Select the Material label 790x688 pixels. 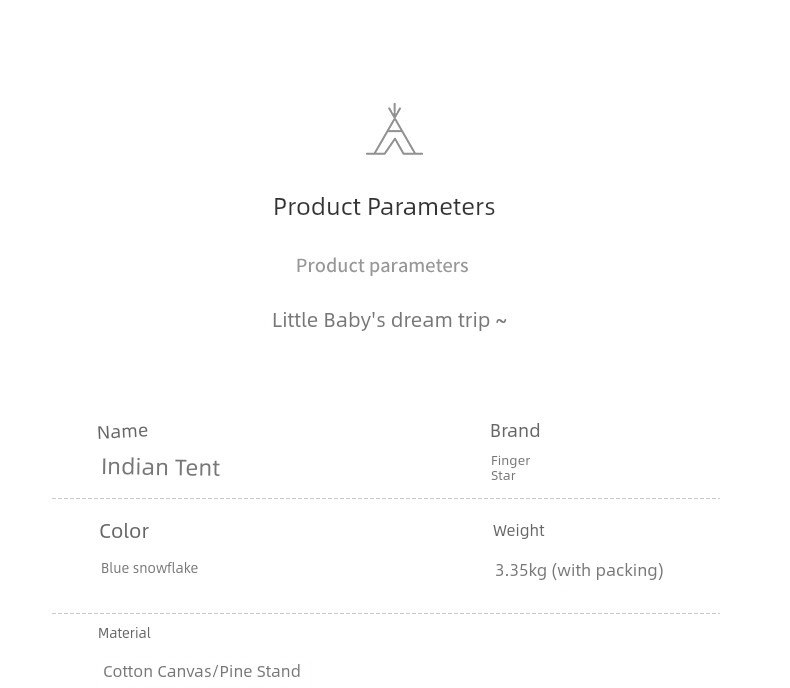pos(124,633)
